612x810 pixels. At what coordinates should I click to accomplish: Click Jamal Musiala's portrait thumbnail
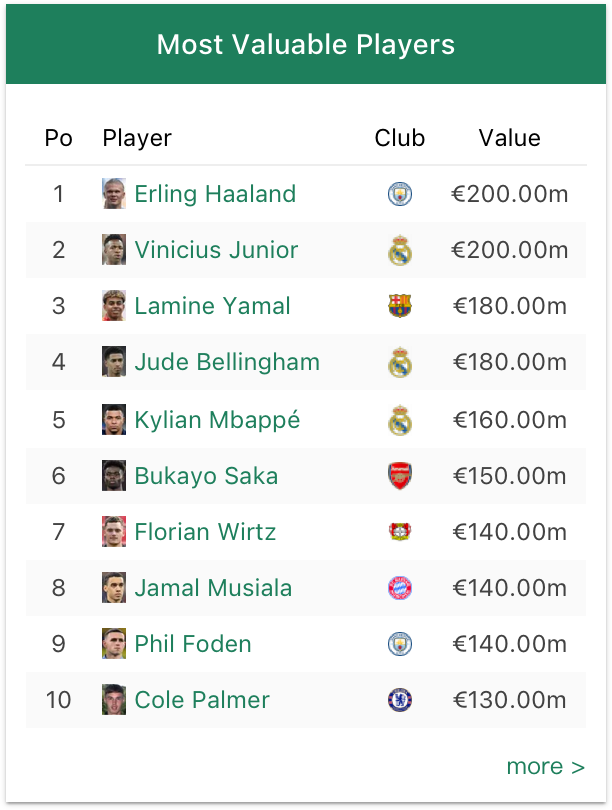(114, 588)
